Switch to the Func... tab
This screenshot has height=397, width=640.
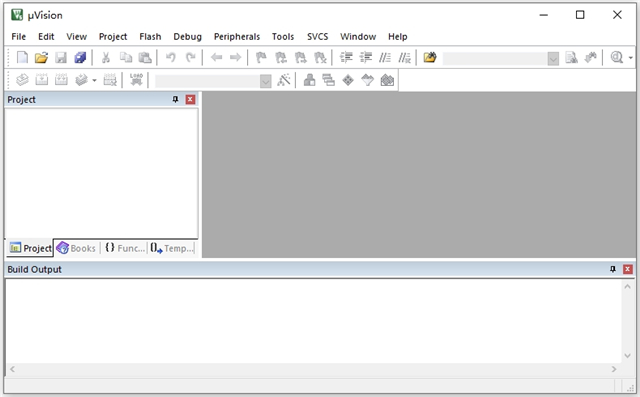[x=124, y=248]
